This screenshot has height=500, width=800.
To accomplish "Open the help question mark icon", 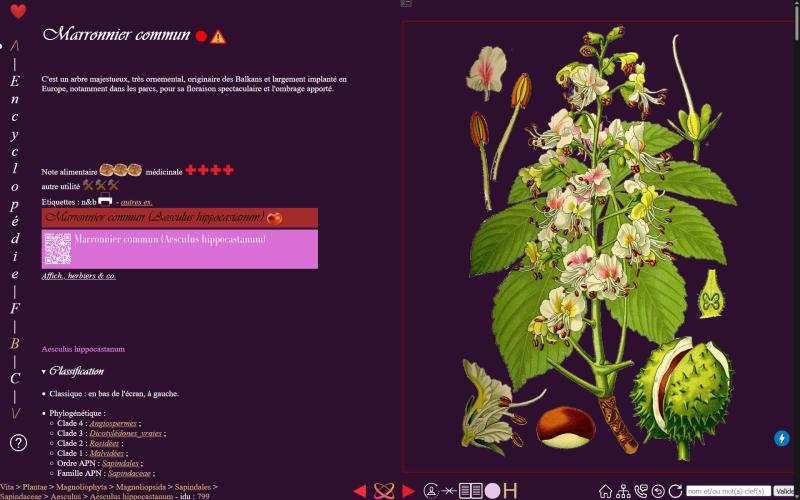I will click(18, 443).
